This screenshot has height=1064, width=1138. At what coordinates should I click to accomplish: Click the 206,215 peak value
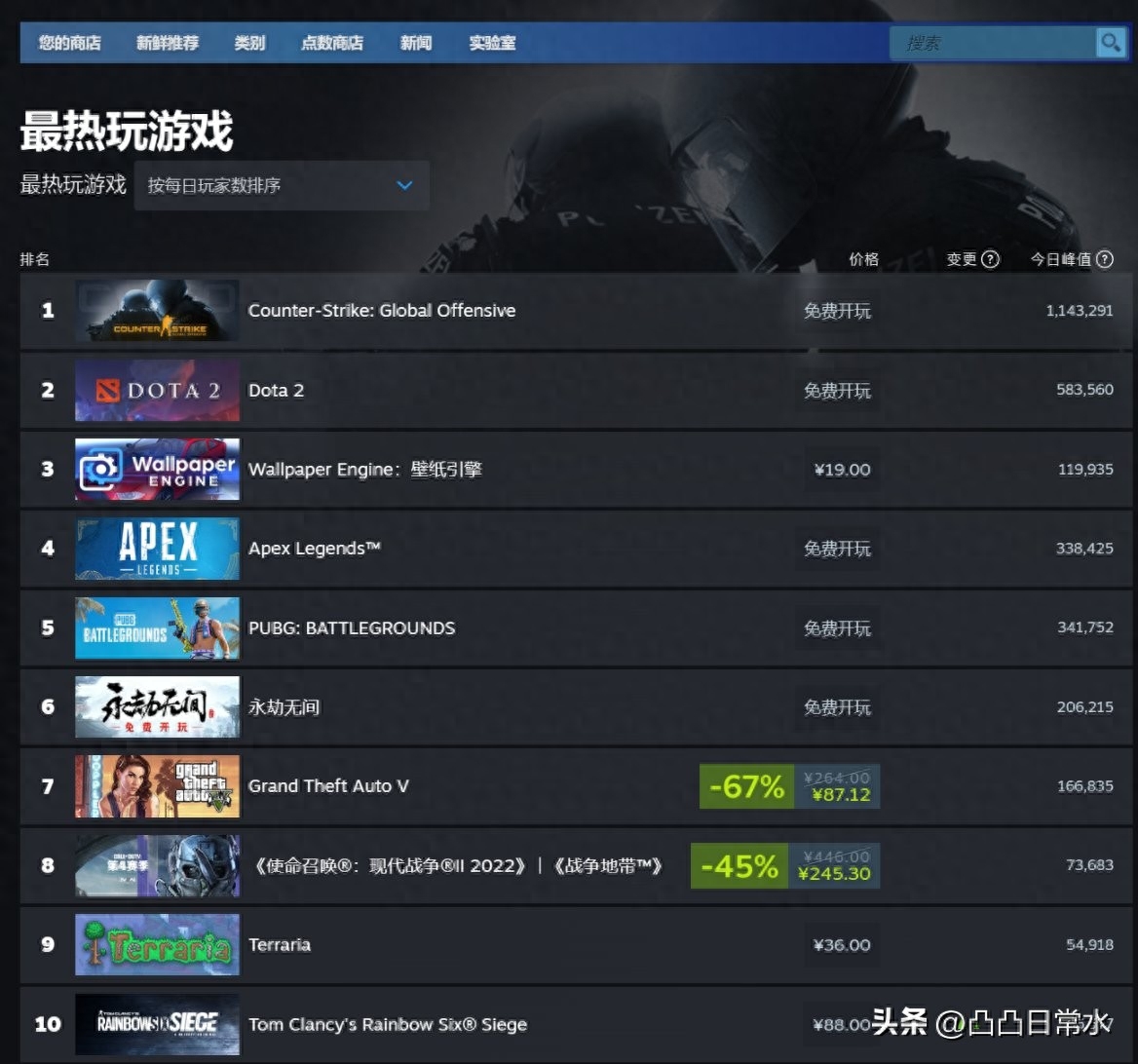1084,707
